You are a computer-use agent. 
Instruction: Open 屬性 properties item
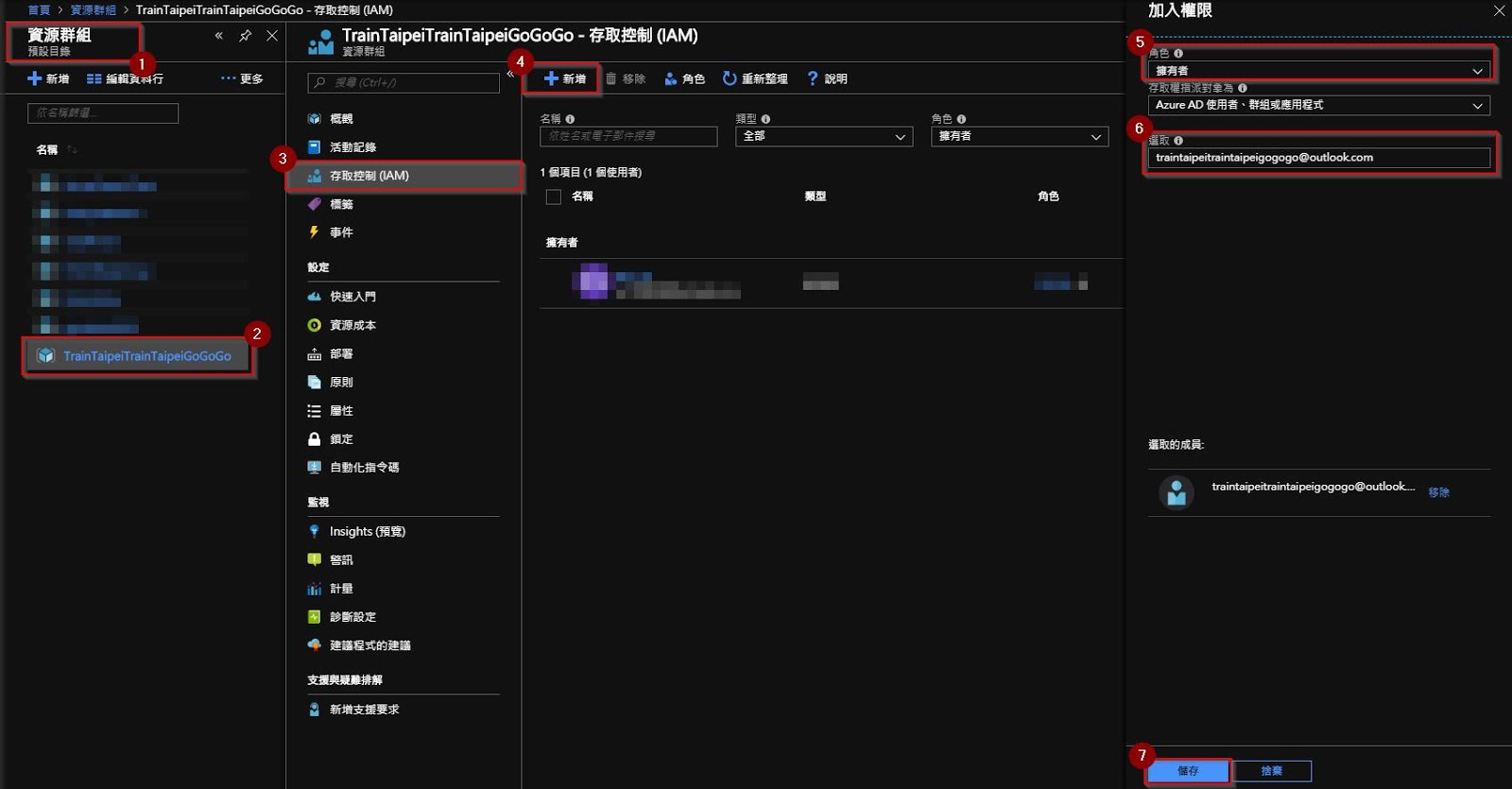coord(341,411)
